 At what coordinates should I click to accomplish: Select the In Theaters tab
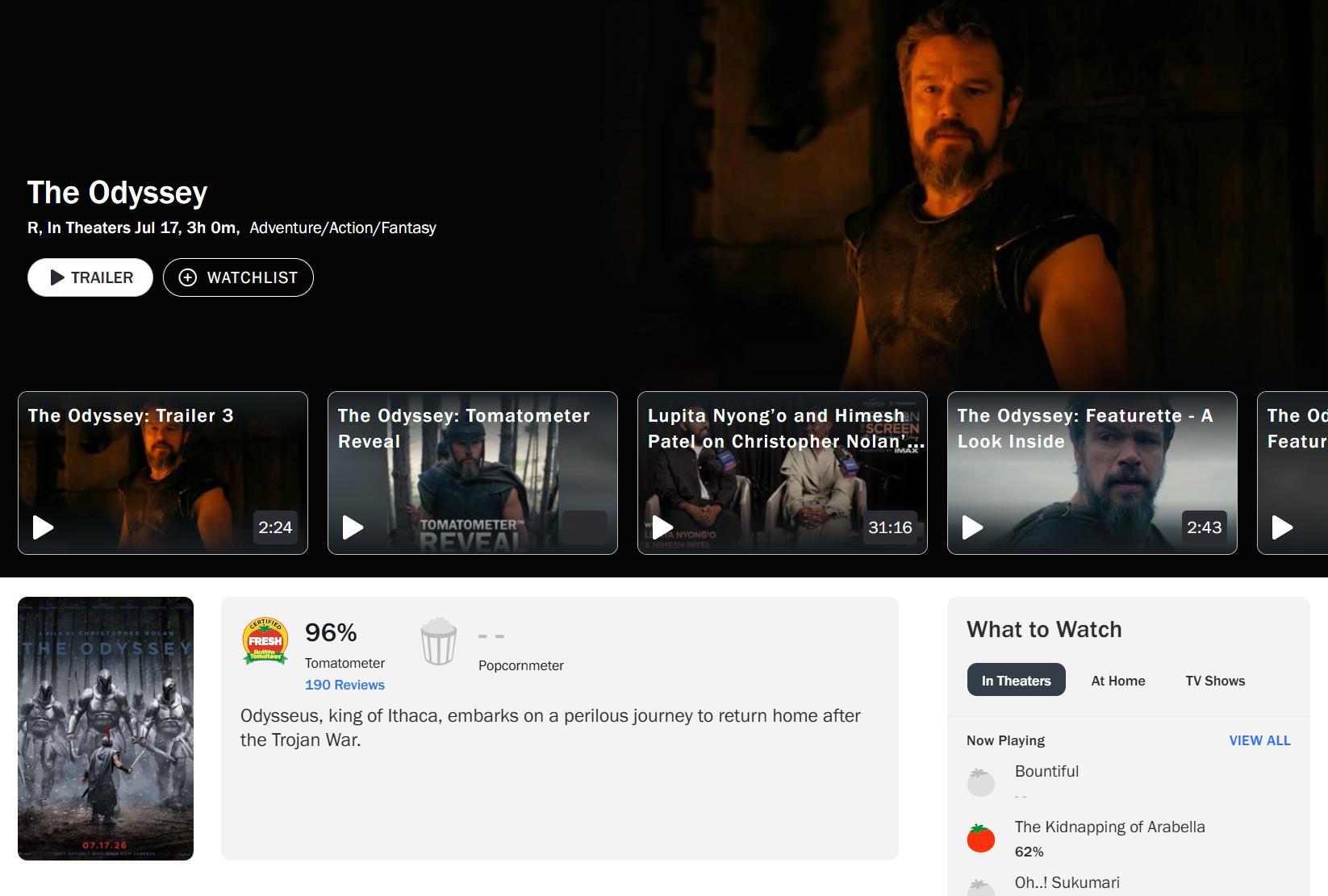pos(1016,681)
